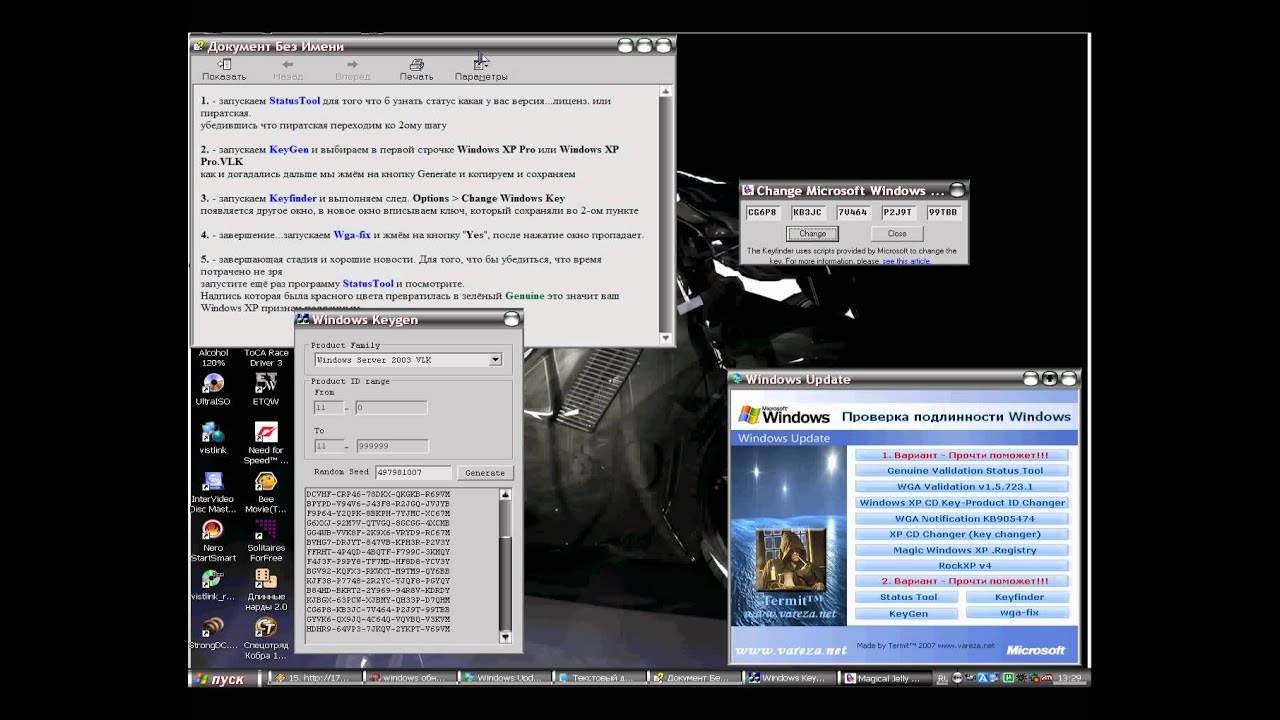
Task: Select key CG6P8-KB3JC-7V464-P2J9T-99TBB
Action: click(378, 609)
